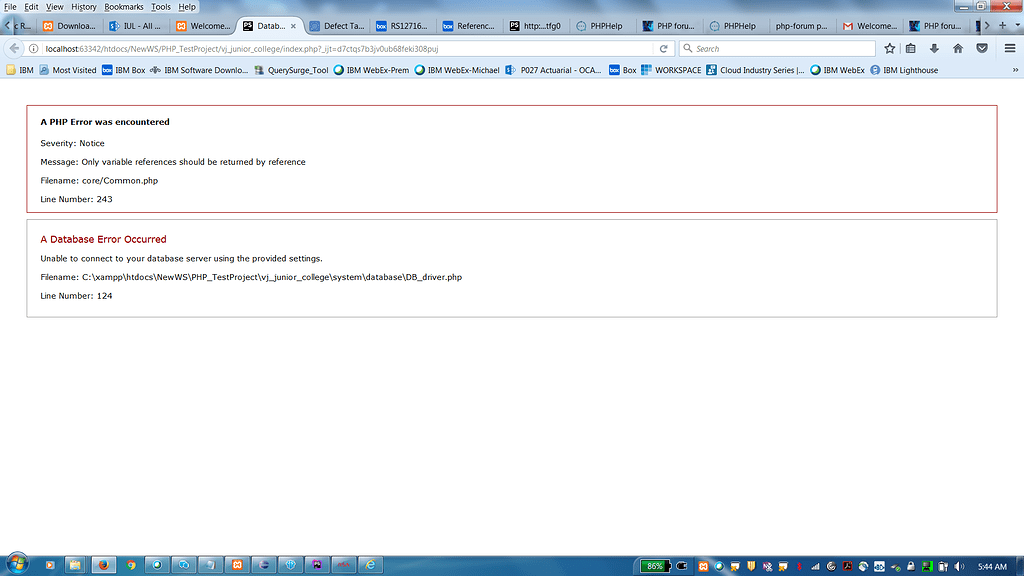This screenshot has height=576, width=1024.
Task: Click the XAMPP icon in the system tray
Action: tap(703, 565)
